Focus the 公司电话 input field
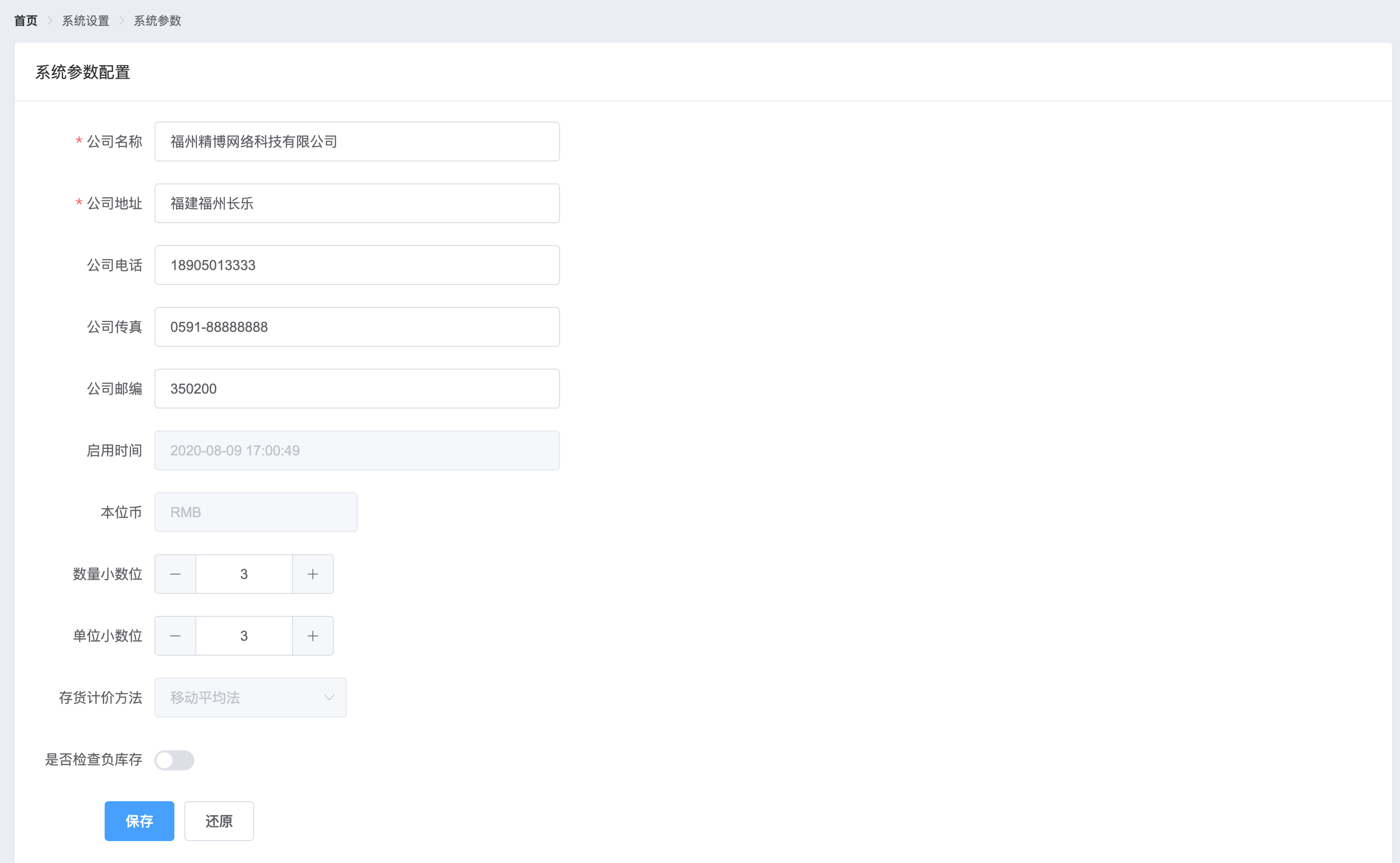Viewport: 1400px width, 863px height. pyautogui.click(x=357, y=265)
